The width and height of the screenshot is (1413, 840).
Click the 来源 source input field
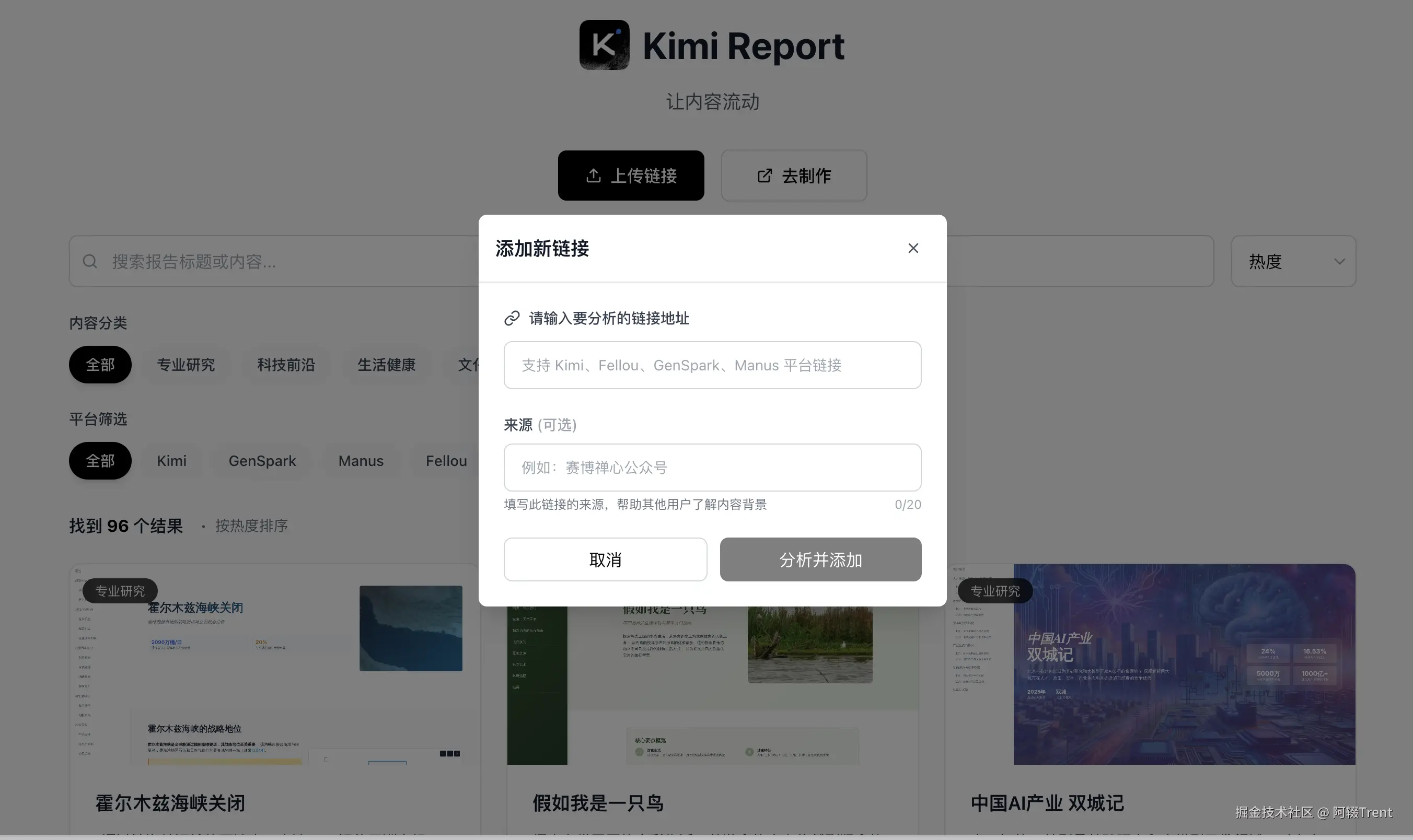[x=712, y=468]
